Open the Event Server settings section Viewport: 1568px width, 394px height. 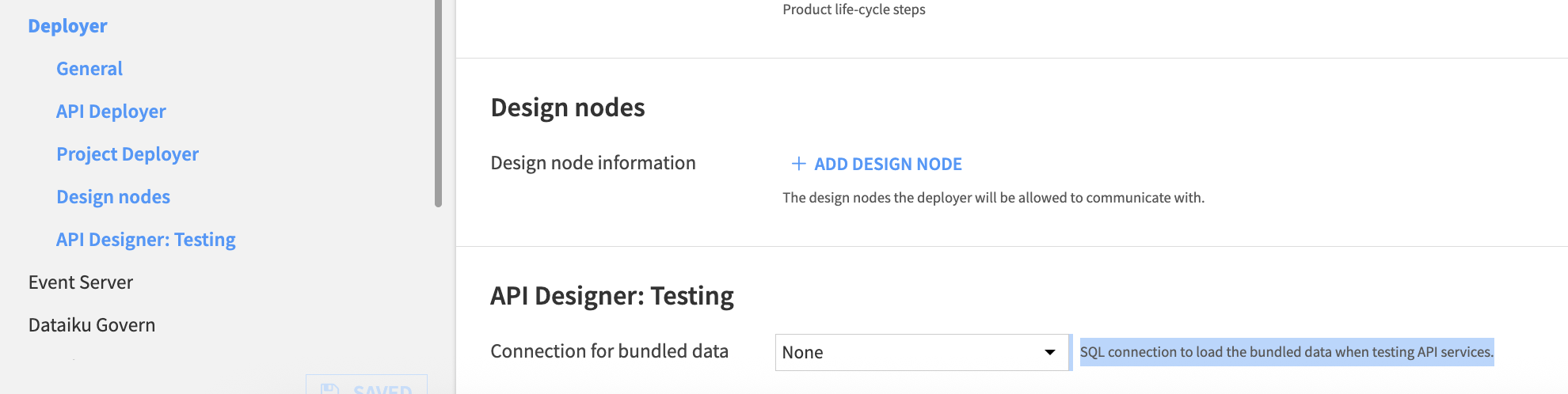(x=81, y=282)
